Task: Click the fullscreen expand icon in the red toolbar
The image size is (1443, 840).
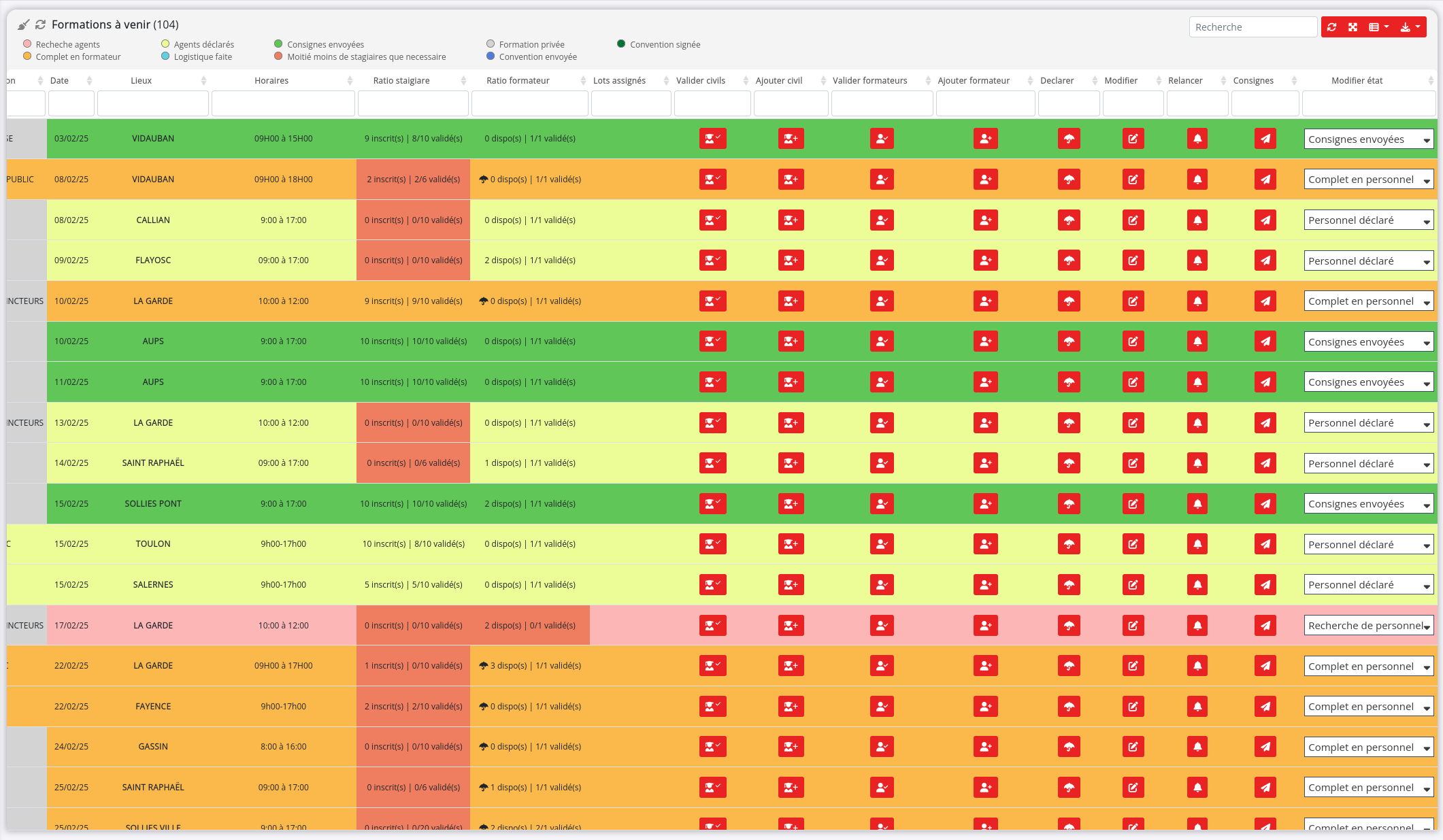Action: 1353,27
